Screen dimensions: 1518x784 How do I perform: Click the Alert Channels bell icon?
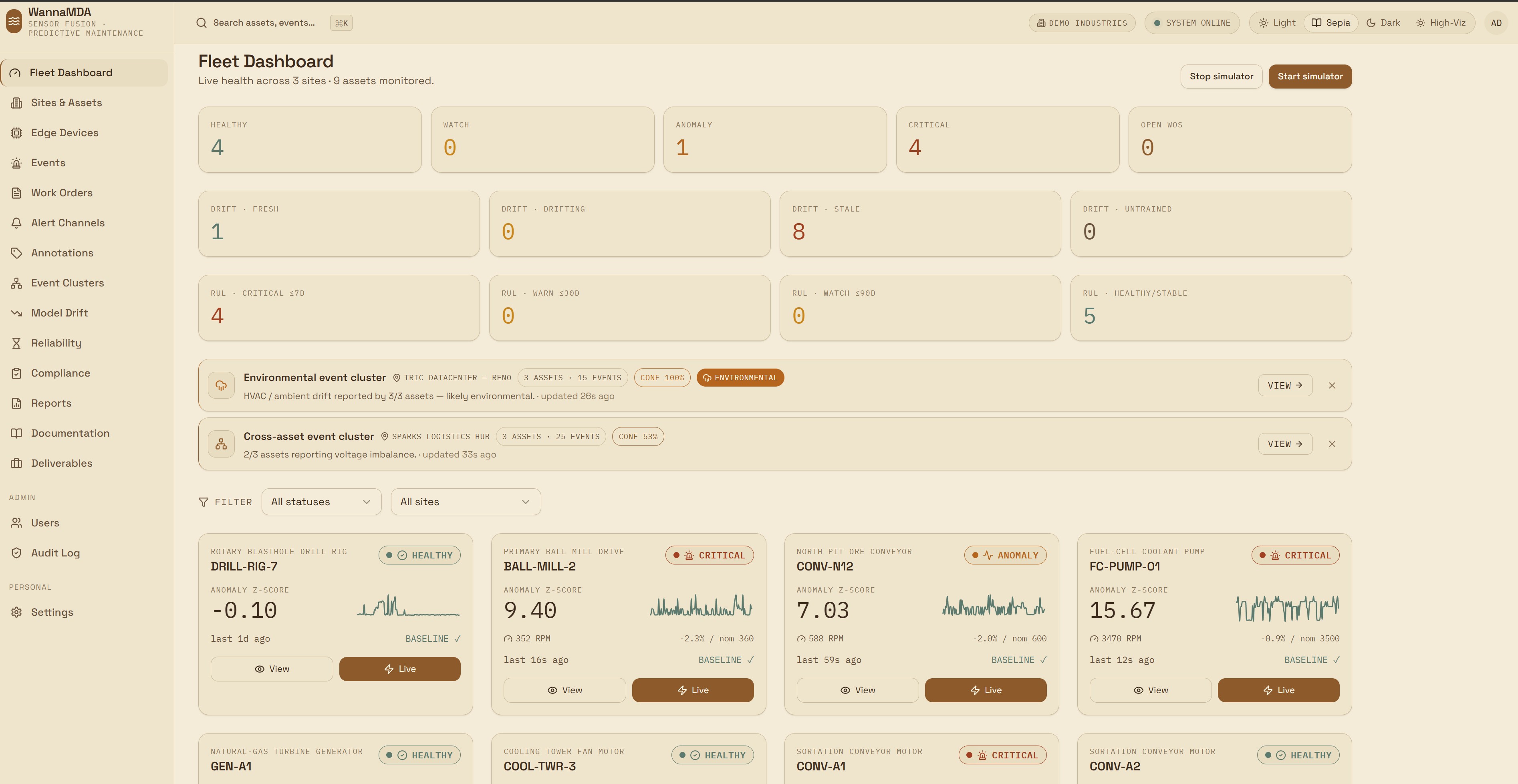16,223
